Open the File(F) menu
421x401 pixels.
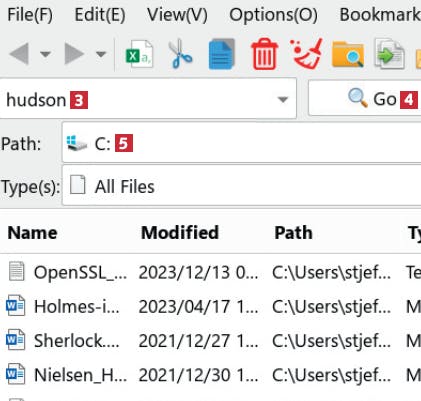[x=30, y=15]
